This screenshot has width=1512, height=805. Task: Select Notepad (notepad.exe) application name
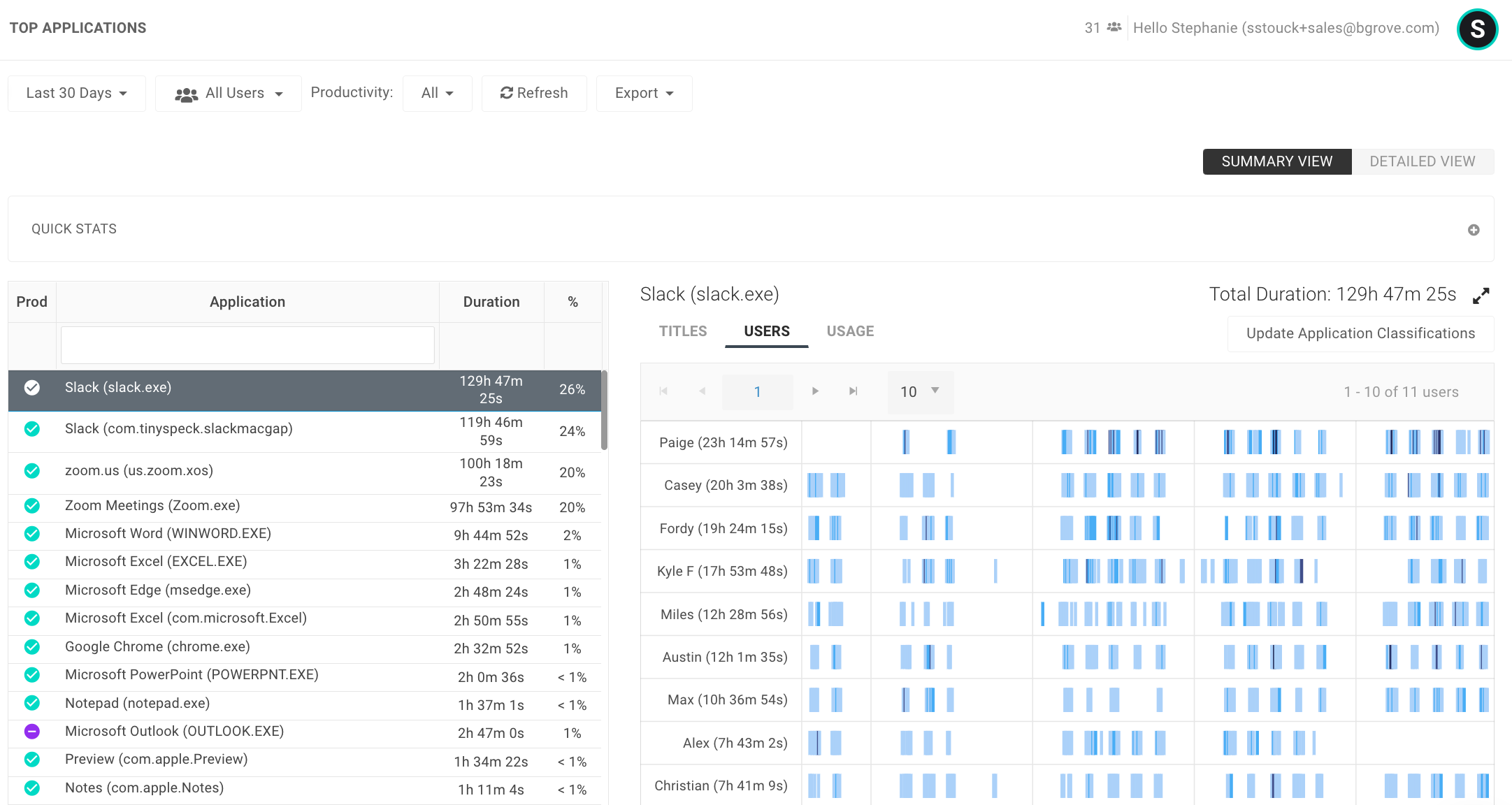137,703
